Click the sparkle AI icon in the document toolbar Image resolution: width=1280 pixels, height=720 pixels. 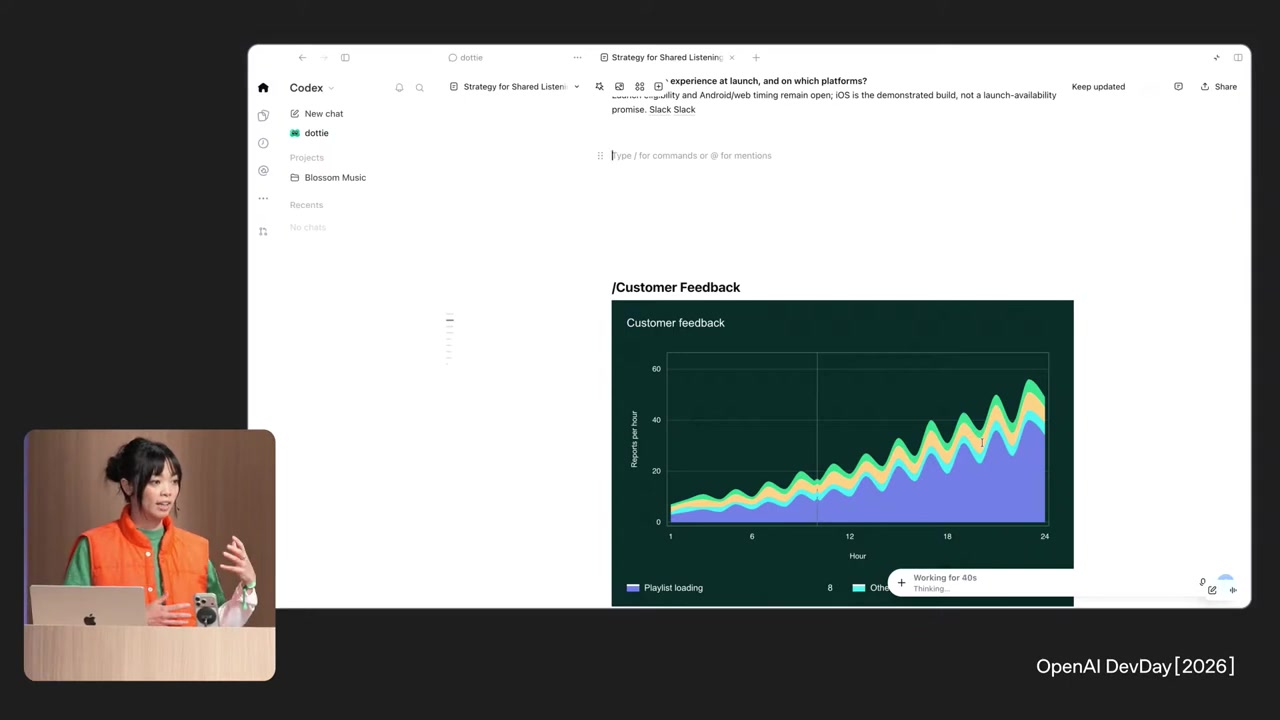[x=599, y=87]
